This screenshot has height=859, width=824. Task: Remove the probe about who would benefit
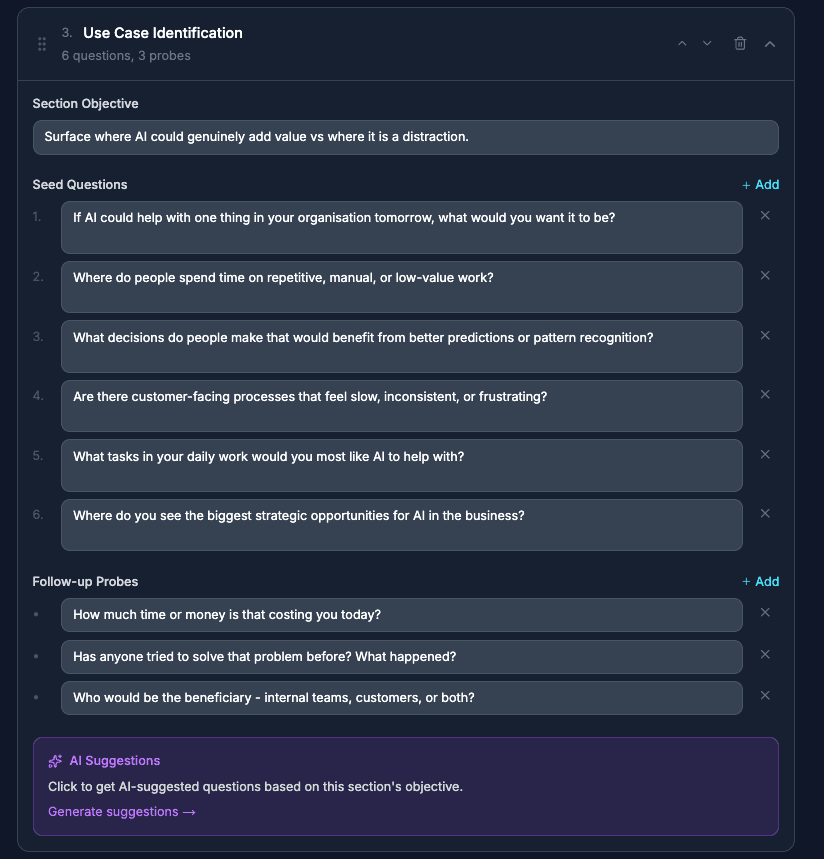click(x=765, y=695)
